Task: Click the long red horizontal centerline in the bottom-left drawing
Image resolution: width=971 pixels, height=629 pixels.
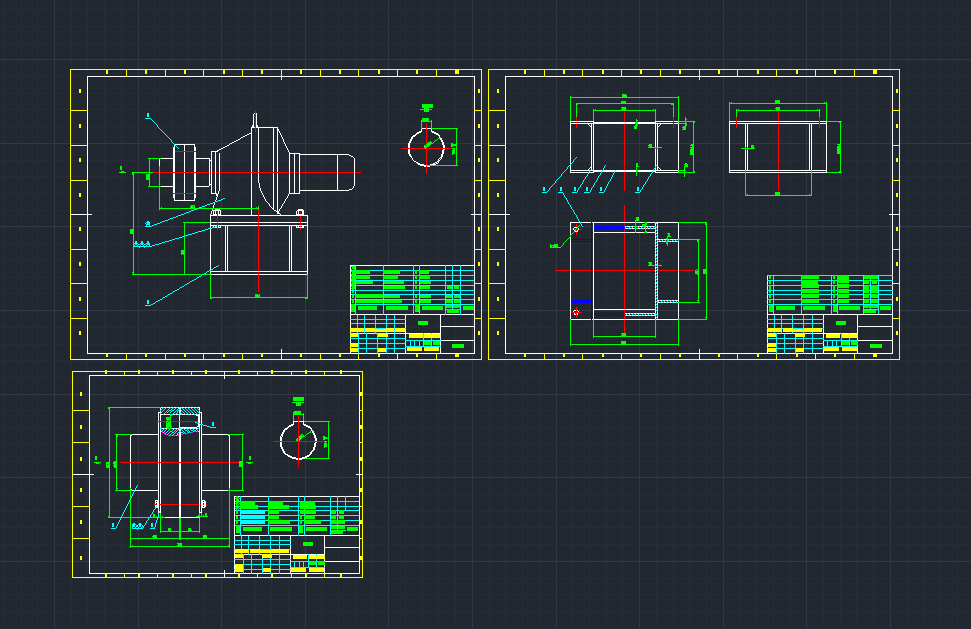Action: pyautogui.click(x=180, y=463)
